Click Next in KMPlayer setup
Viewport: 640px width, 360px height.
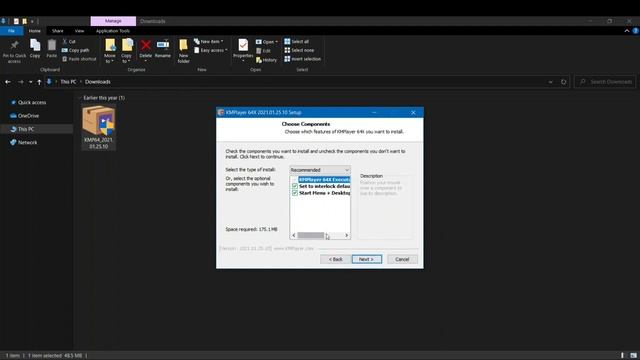coord(367,259)
